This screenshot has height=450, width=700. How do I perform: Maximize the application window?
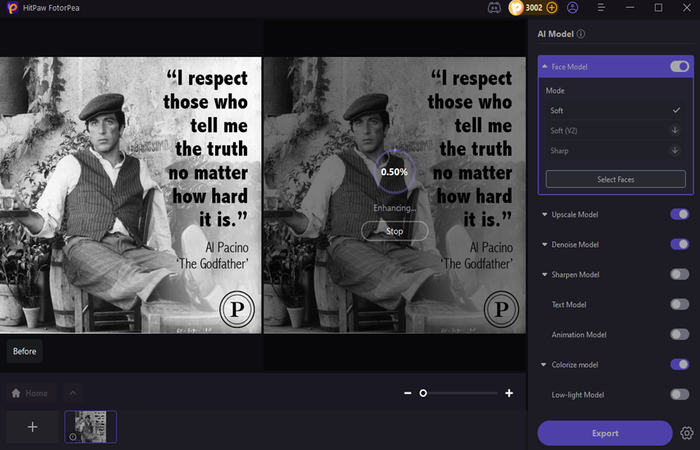tap(658, 8)
